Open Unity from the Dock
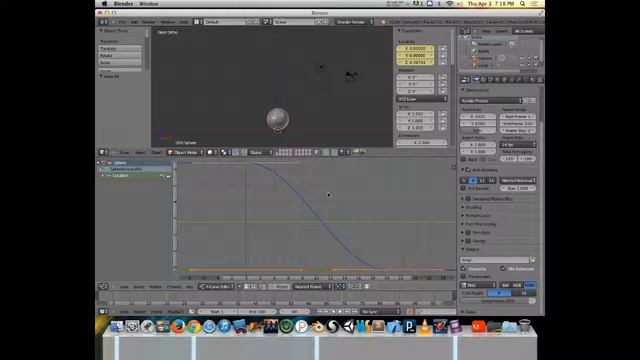Screen dimensions: 640x360 (x=348, y=327)
